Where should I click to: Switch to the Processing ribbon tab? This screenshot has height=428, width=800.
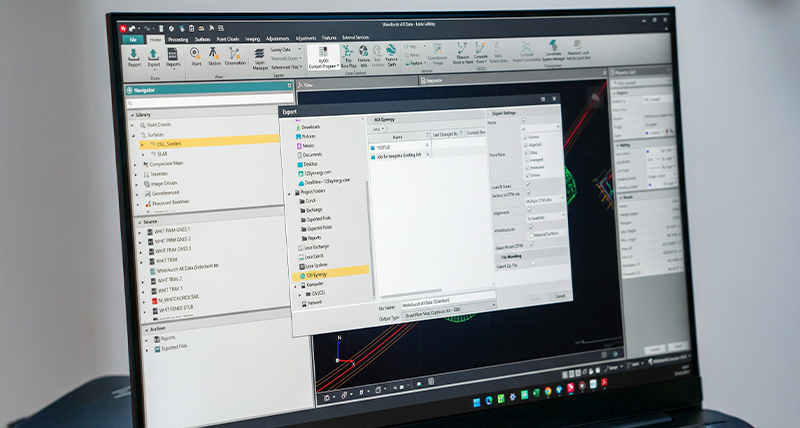(x=176, y=39)
